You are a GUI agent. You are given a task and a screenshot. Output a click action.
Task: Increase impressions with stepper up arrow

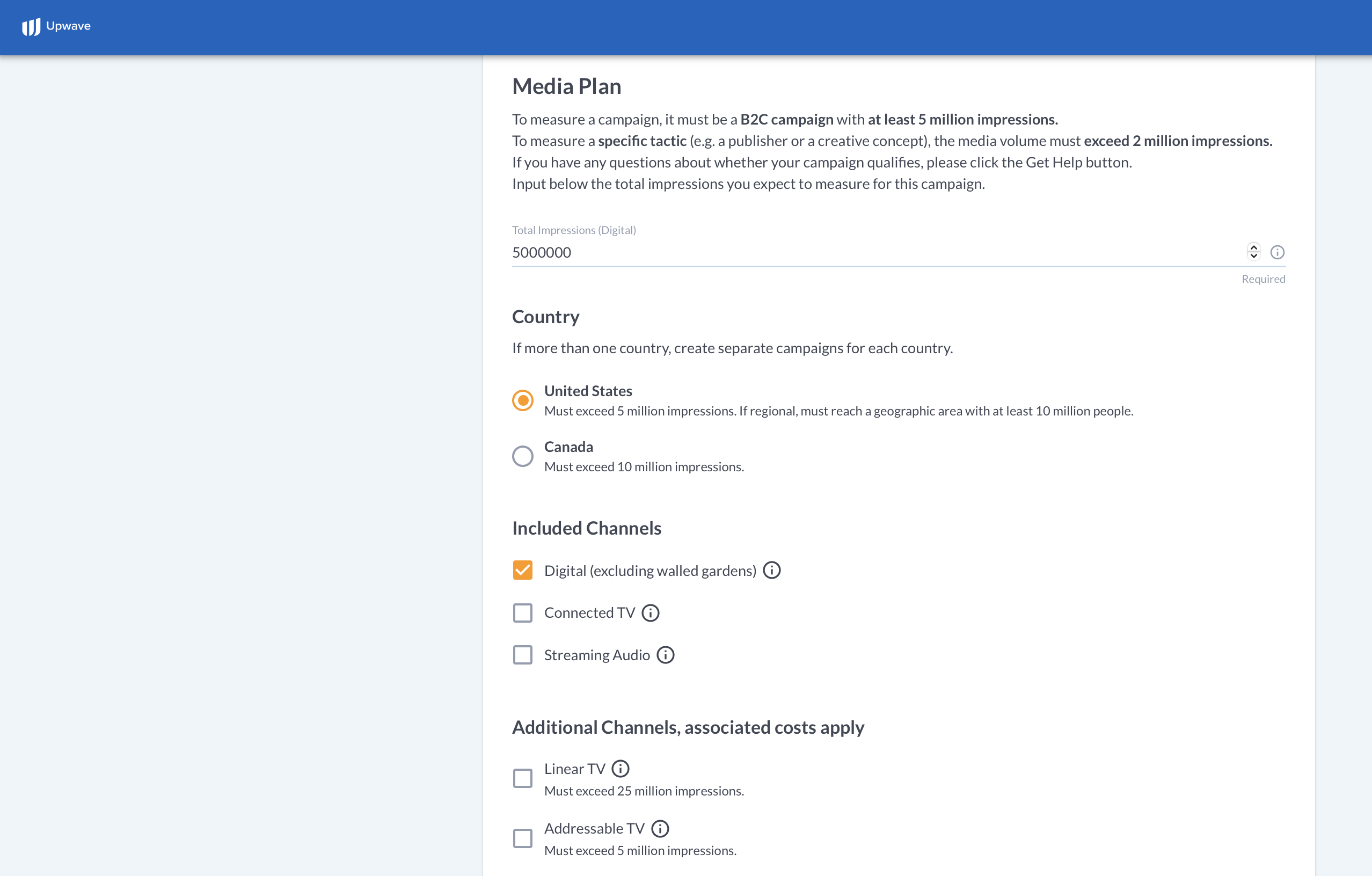[x=1253, y=248]
